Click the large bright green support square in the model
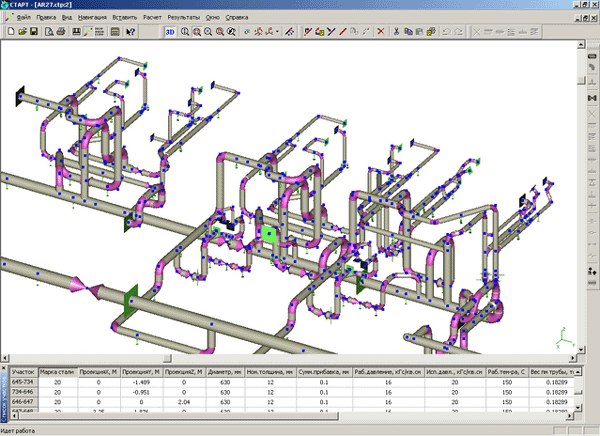Viewport: 600px width, 436px height. (x=269, y=234)
